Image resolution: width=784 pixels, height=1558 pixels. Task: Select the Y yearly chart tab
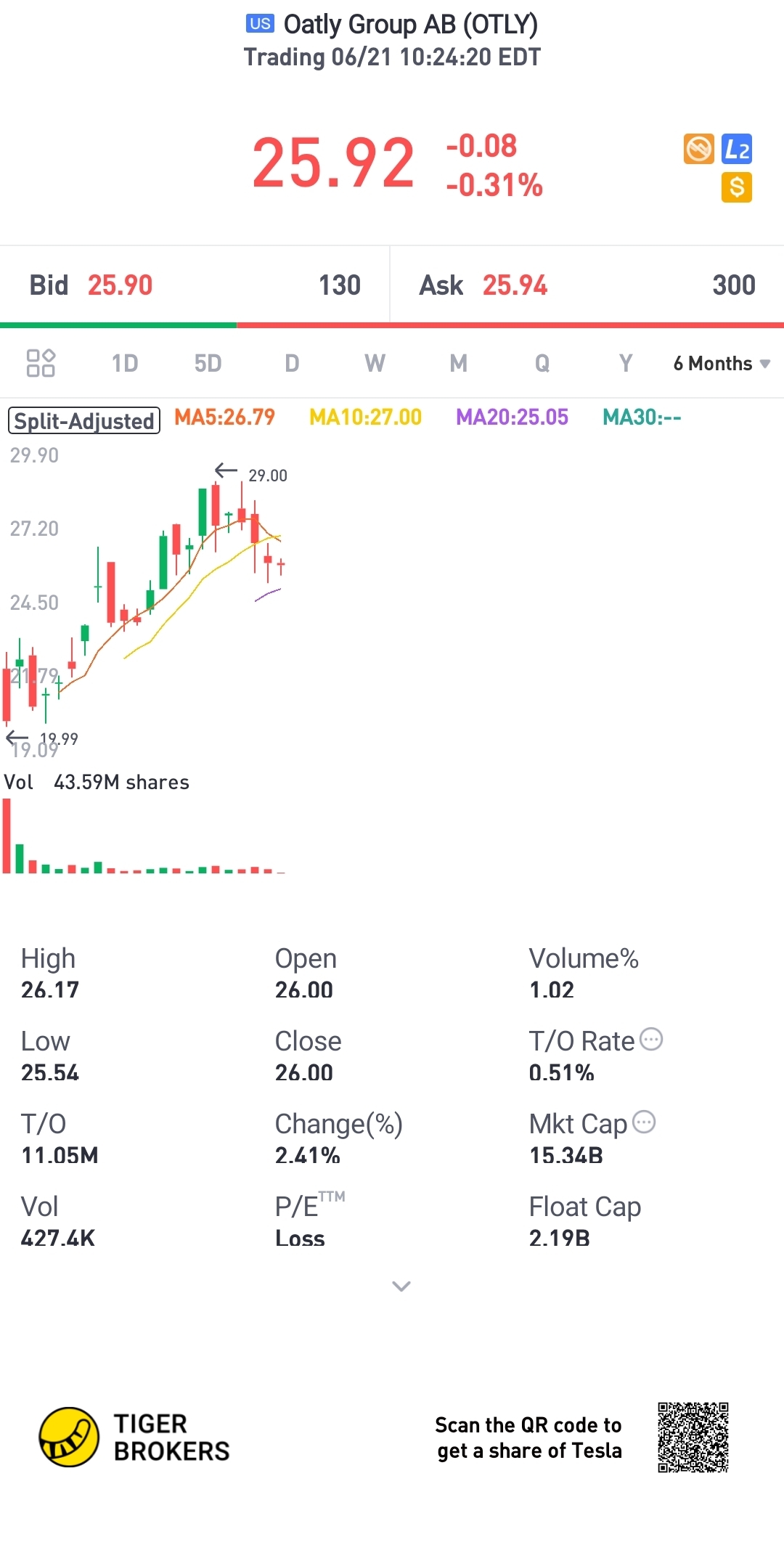pos(626,363)
